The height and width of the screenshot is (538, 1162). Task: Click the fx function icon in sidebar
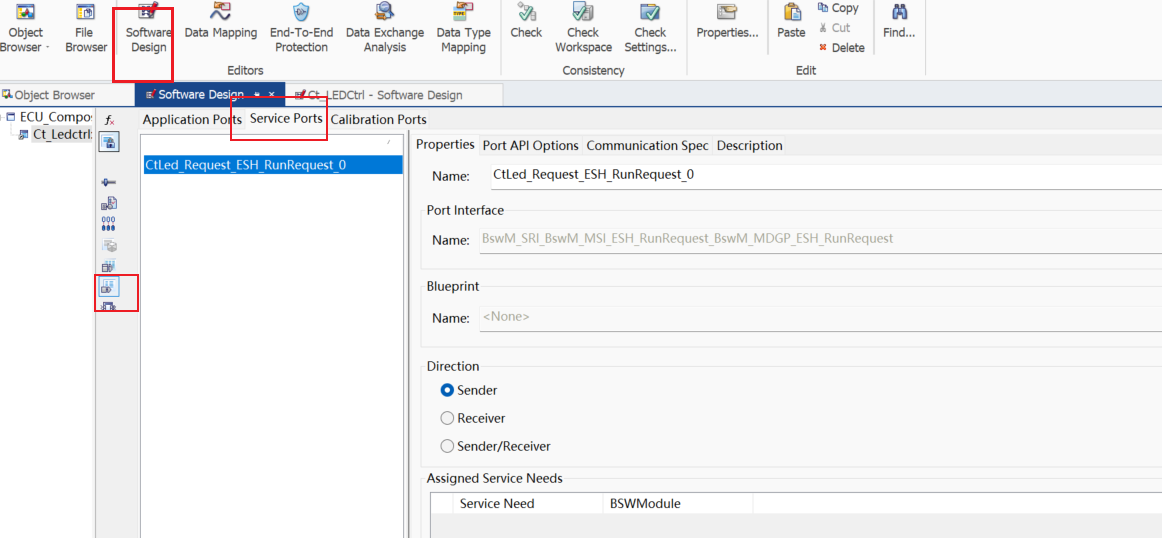tap(110, 121)
